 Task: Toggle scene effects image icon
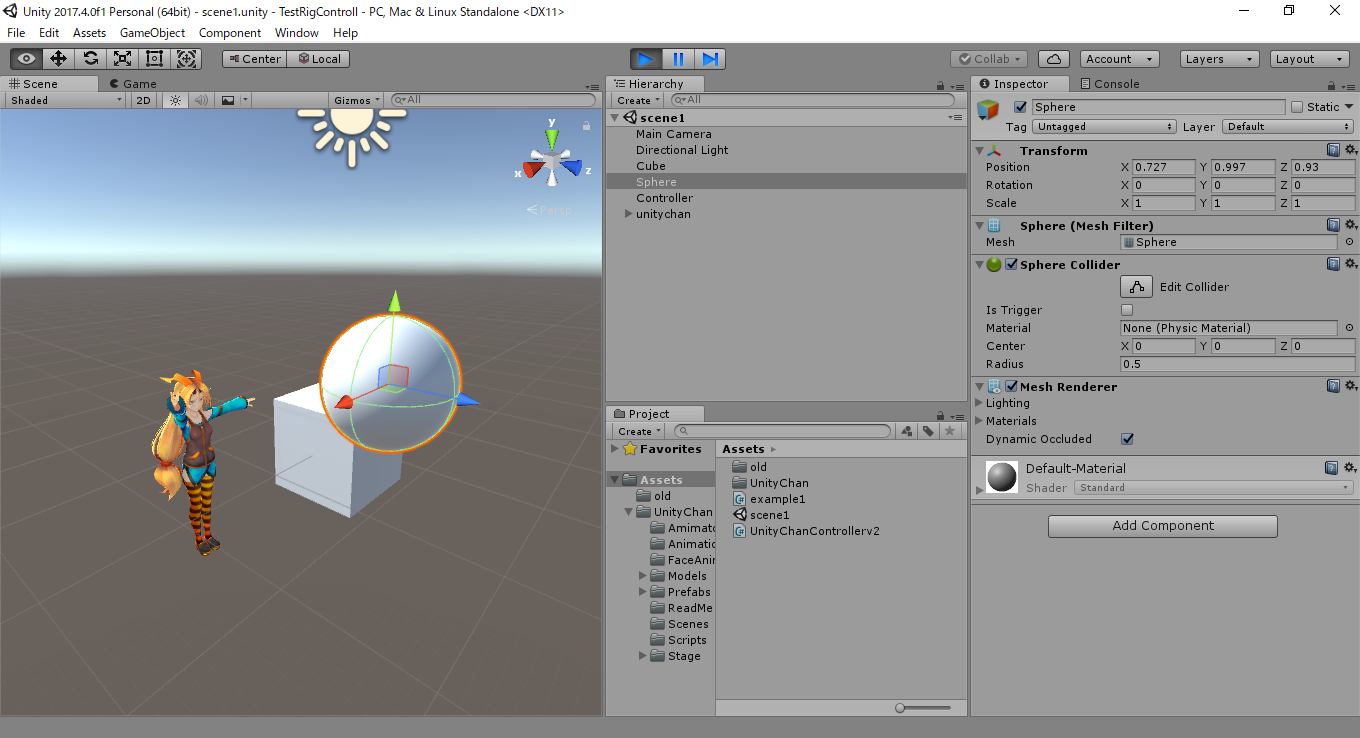(x=228, y=100)
